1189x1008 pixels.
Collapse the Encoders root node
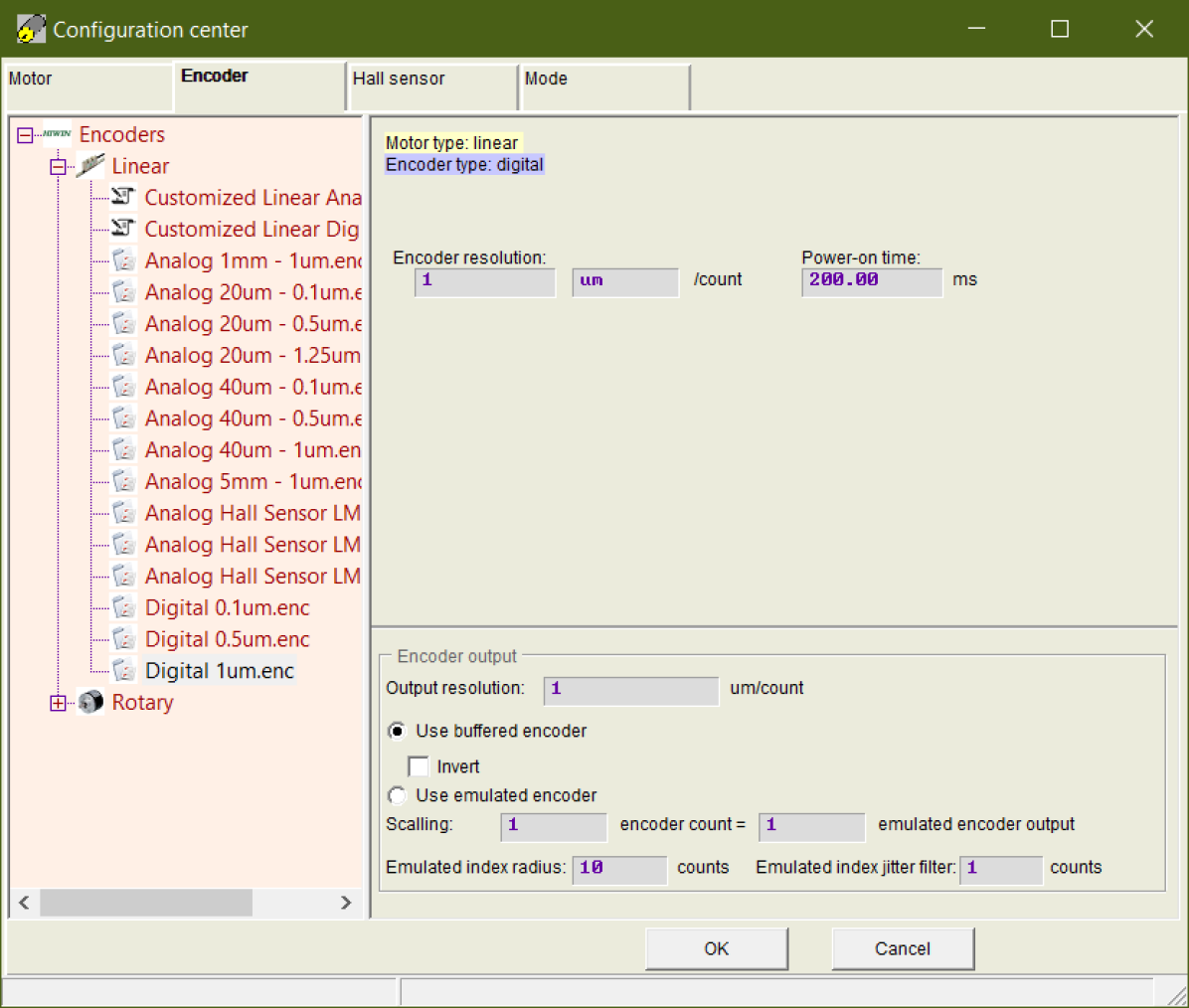25,135
